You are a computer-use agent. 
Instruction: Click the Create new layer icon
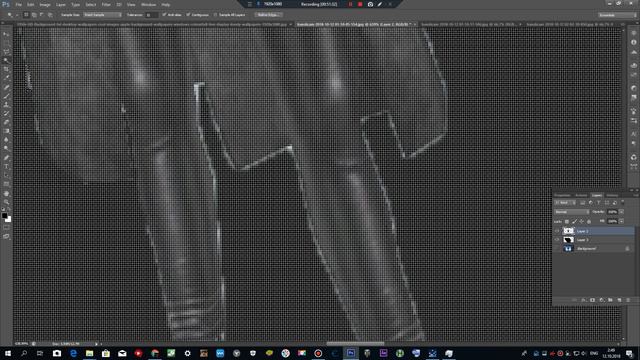click(619, 300)
